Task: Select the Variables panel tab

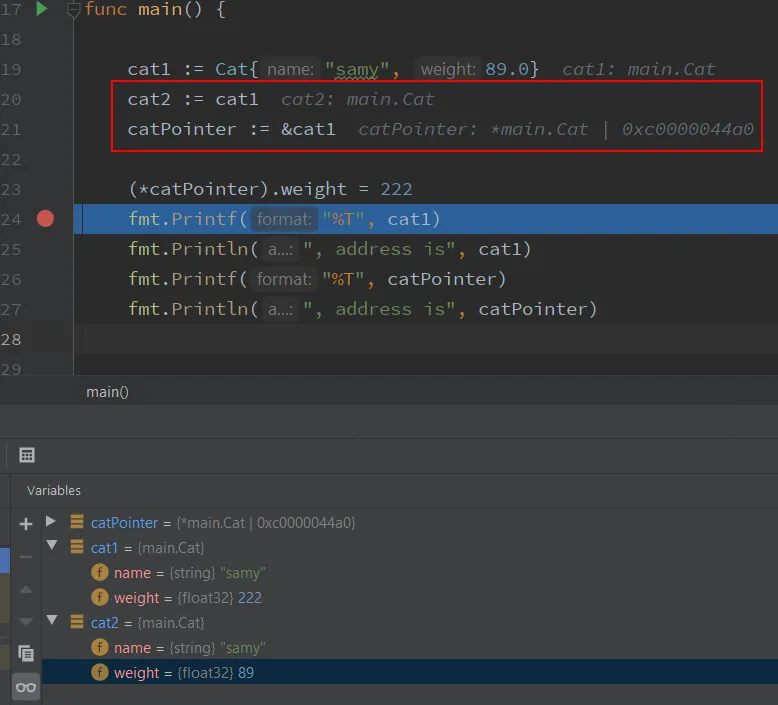Action: tap(54, 490)
